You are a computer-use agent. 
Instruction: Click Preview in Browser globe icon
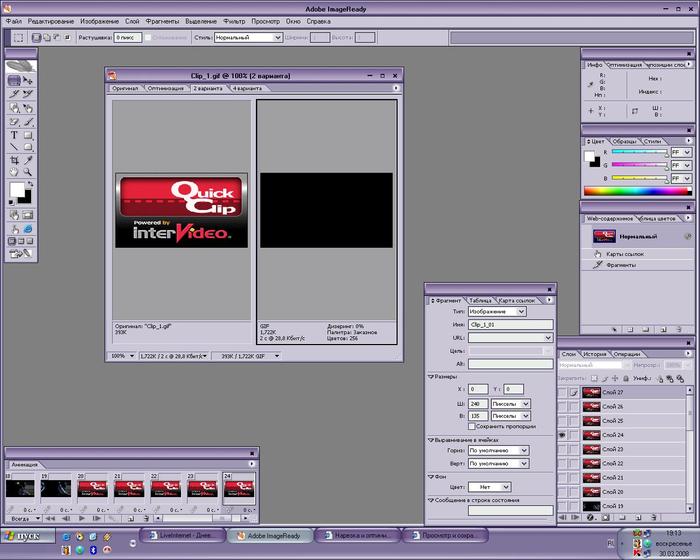coord(28,229)
